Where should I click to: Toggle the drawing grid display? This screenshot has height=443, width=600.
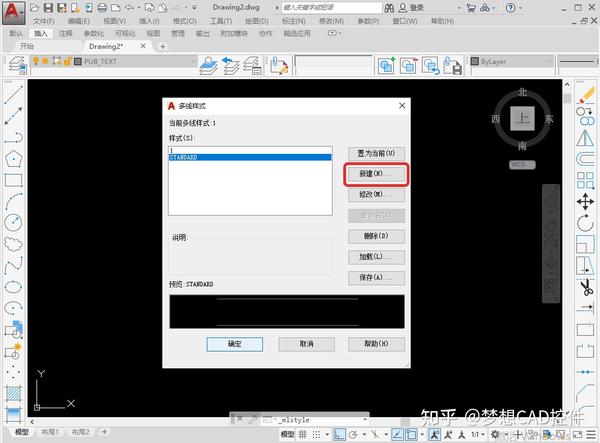point(303,435)
